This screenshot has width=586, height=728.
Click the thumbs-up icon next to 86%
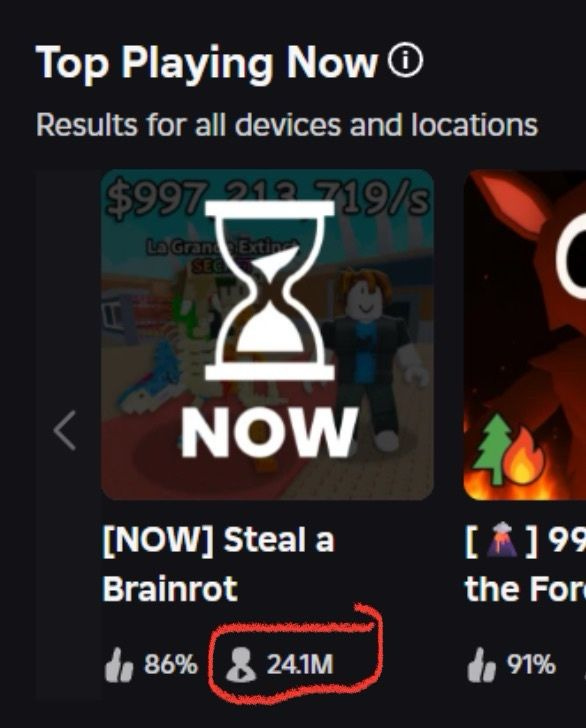[x=119, y=665]
